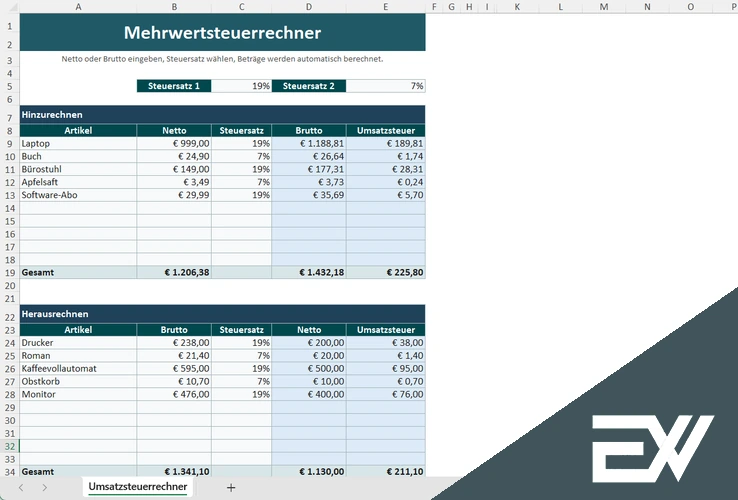Click the Mehrwertsteuerrechner title cell
This screenshot has height=500, width=738.
coord(223,32)
